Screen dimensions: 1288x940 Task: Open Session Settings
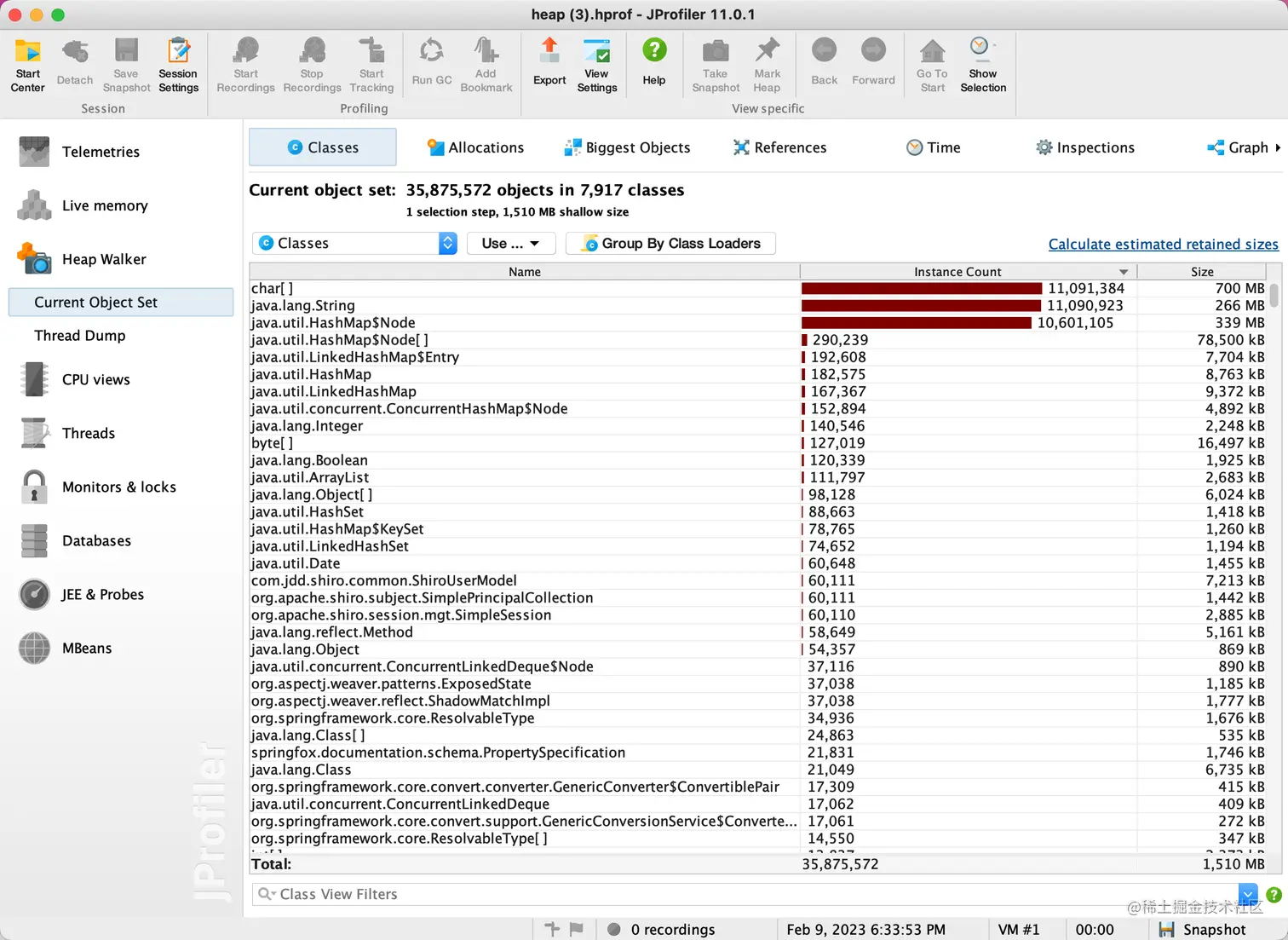[178, 66]
